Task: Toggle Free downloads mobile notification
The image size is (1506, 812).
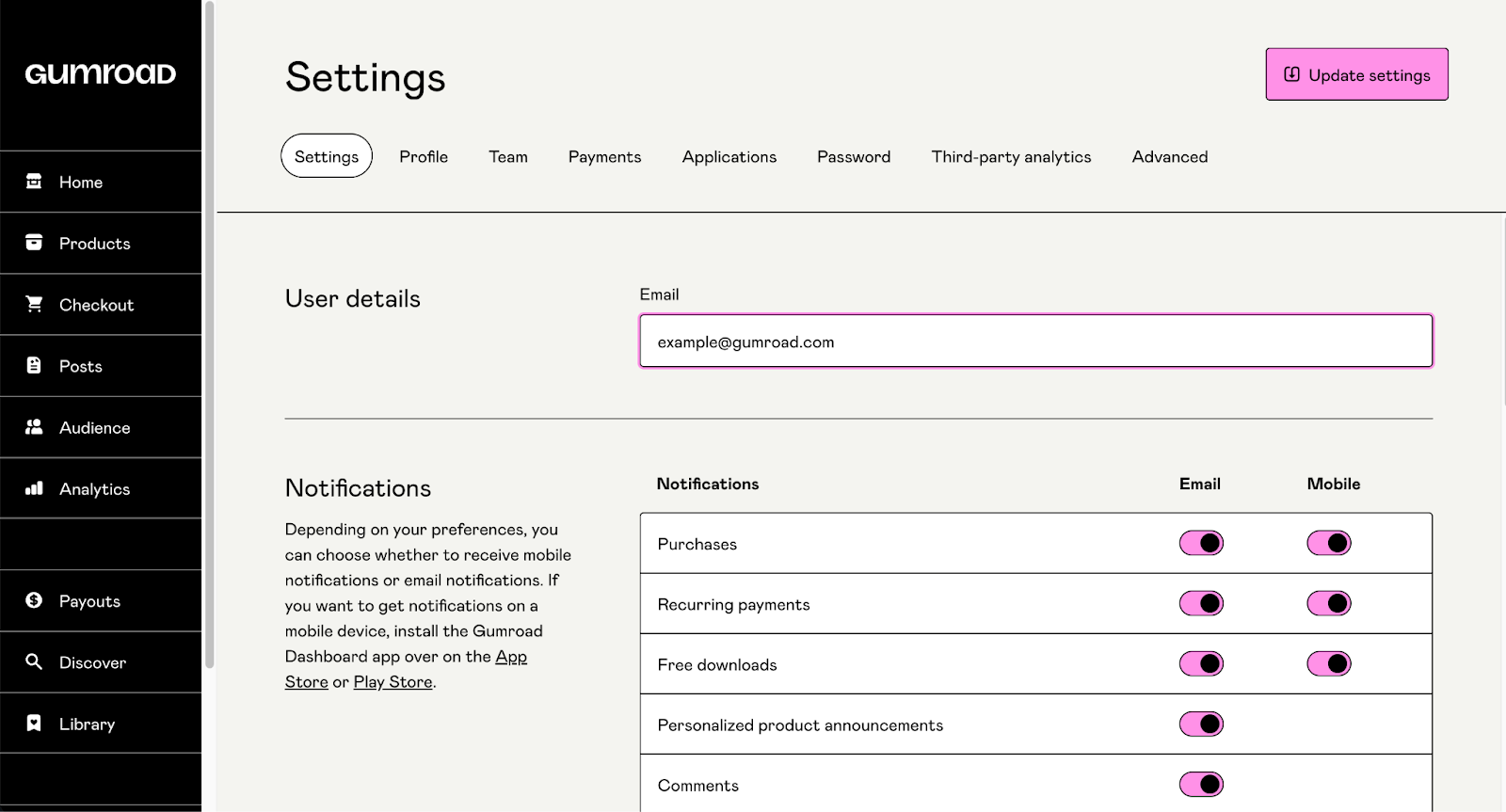Action: pos(1328,663)
